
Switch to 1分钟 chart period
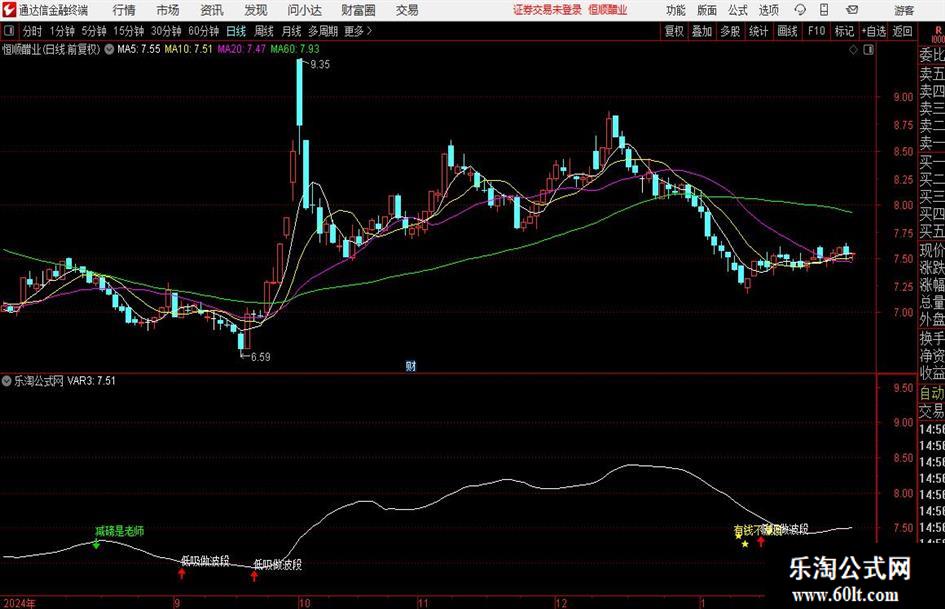click(62, 31)
